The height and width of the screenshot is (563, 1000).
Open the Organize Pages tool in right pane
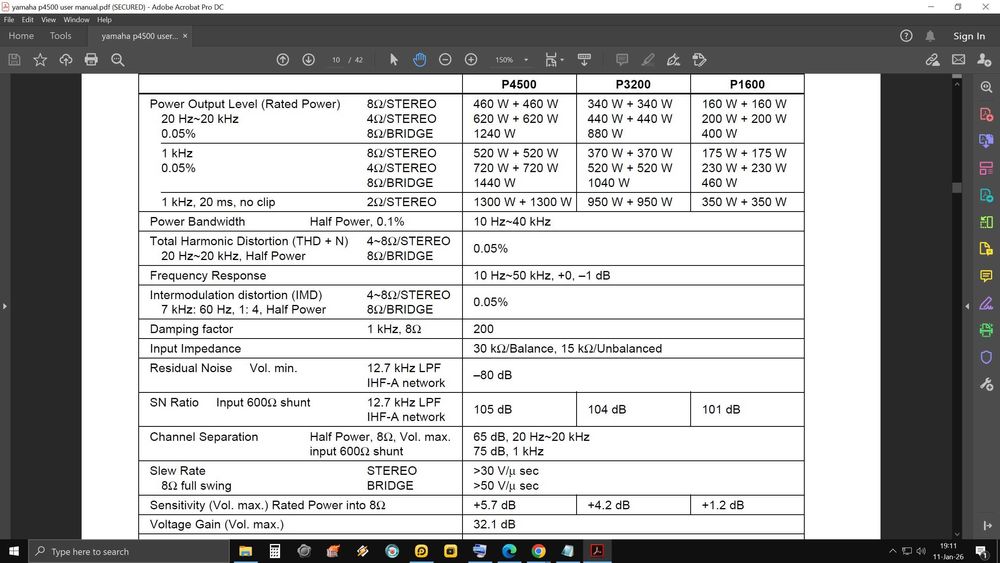986,168
